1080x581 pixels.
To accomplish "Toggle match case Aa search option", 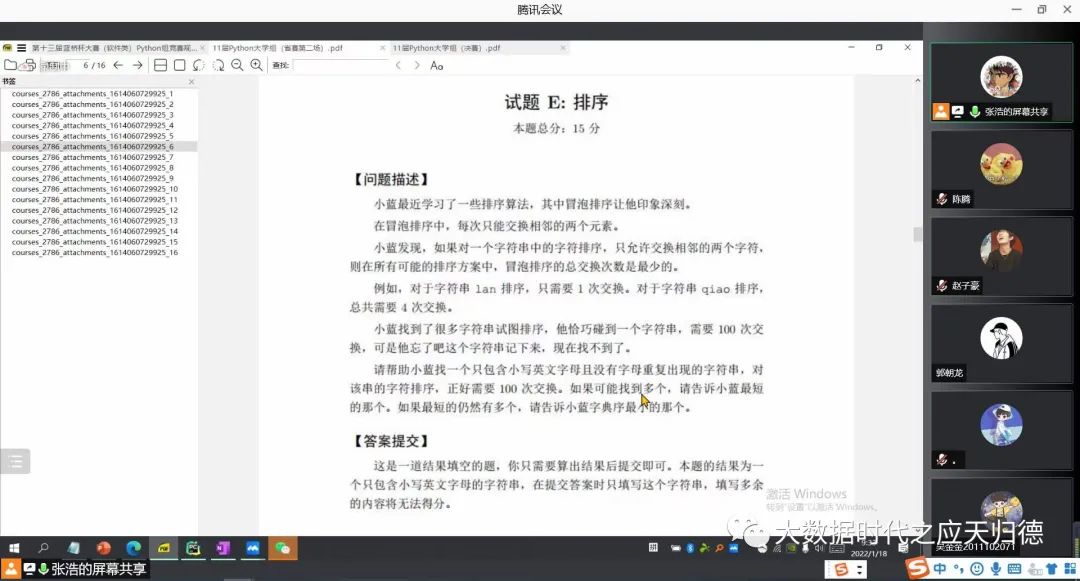I will coord(436,65).
